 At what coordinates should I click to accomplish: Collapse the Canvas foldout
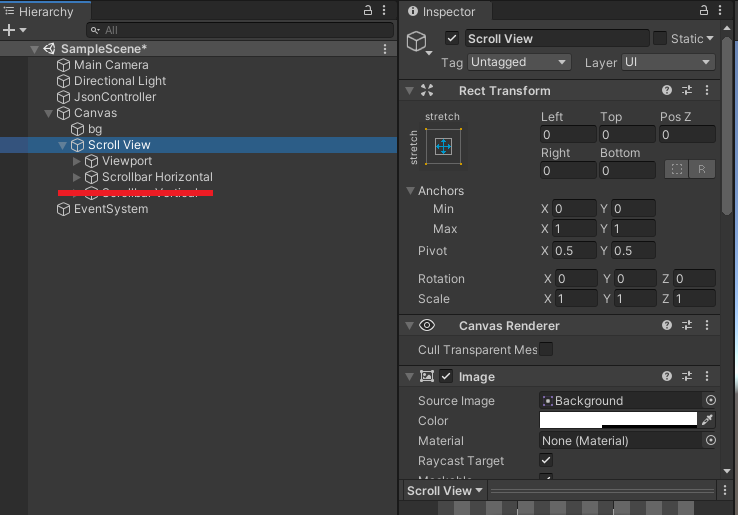(x=48, y=113)
